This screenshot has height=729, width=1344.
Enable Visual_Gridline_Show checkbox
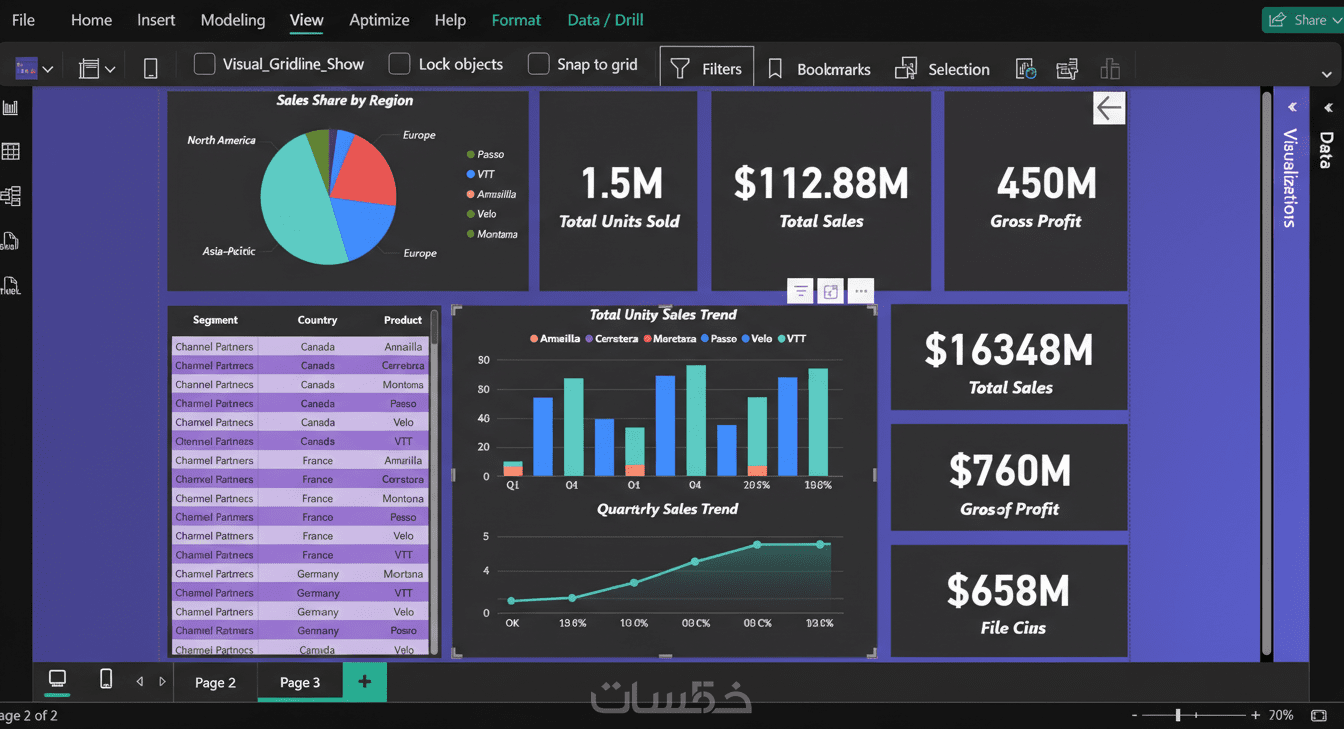click(x=204, y=64)
